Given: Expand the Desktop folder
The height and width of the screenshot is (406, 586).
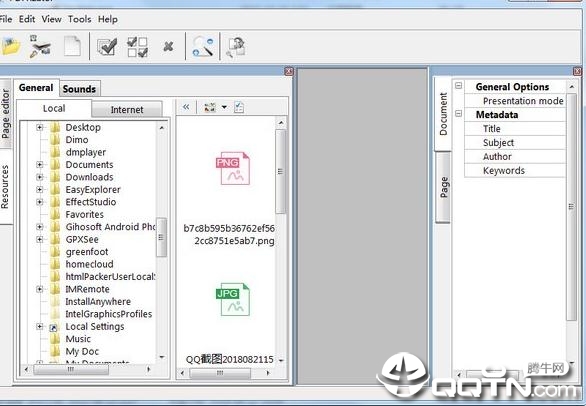Looking at the screenshot, I should pos(40,127).
